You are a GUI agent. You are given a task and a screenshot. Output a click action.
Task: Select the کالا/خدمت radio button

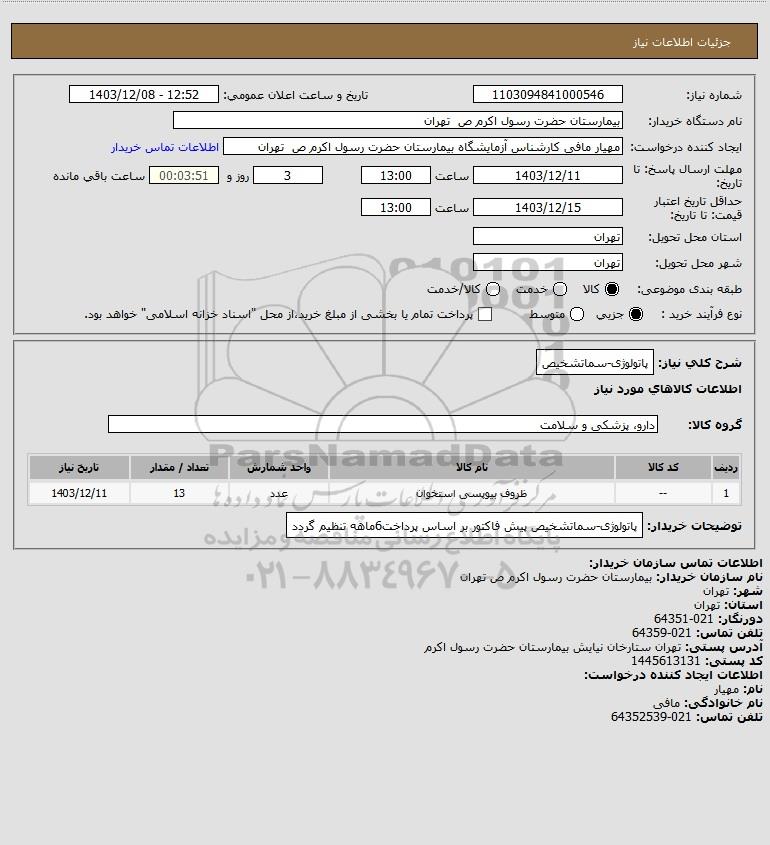point(492,289)
